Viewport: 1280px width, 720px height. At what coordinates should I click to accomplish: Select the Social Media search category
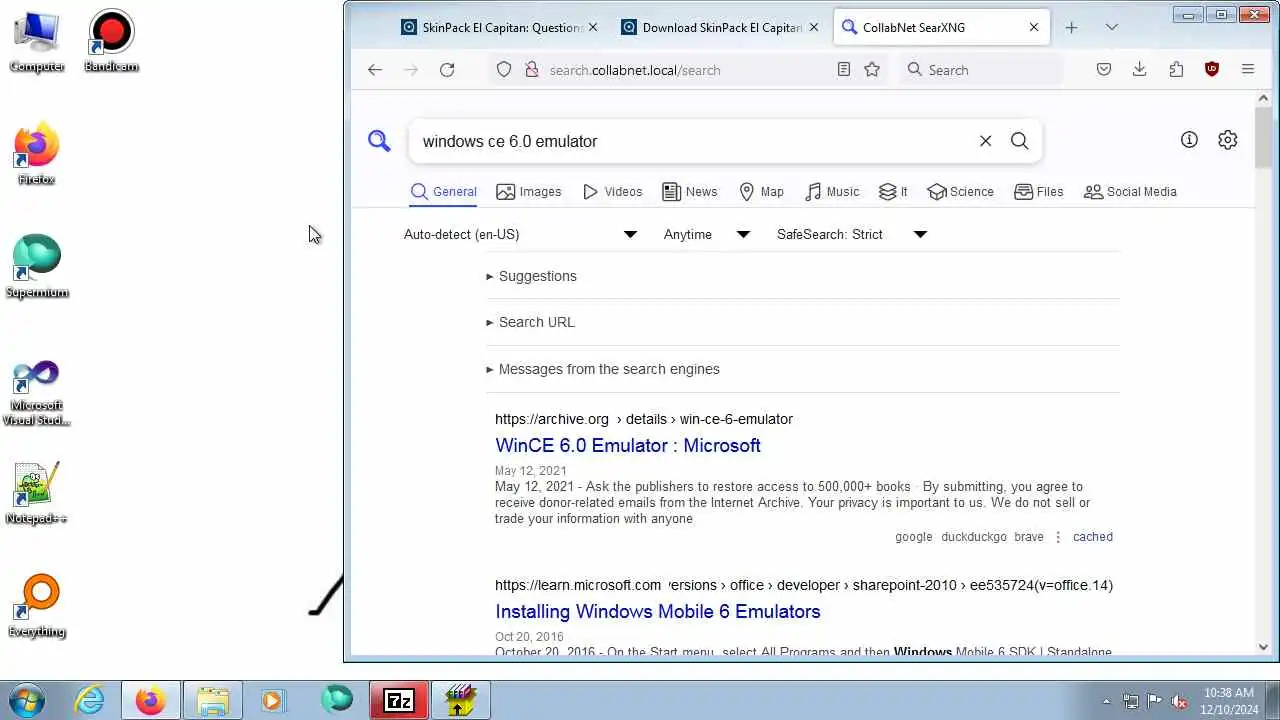pos(1130,191)
